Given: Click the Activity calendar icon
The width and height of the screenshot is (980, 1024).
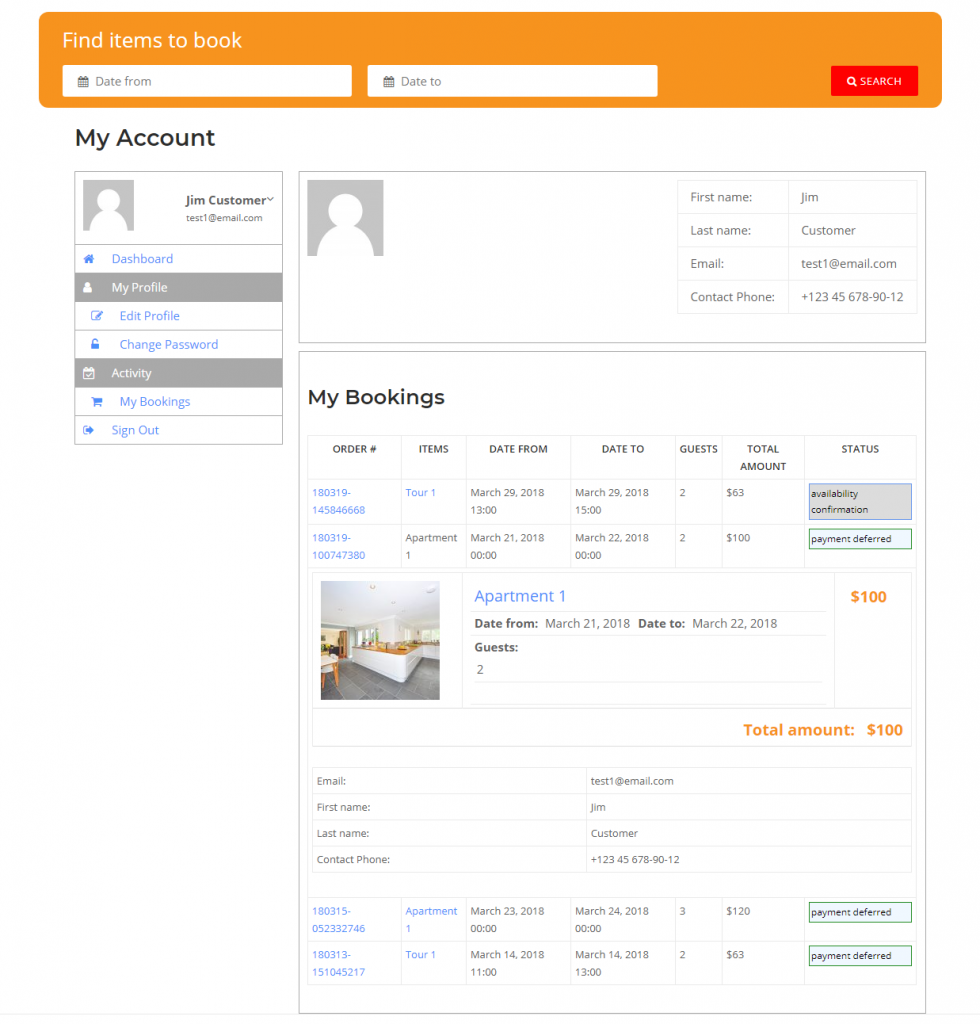Looking at the screenshot, I should (89, 373).
